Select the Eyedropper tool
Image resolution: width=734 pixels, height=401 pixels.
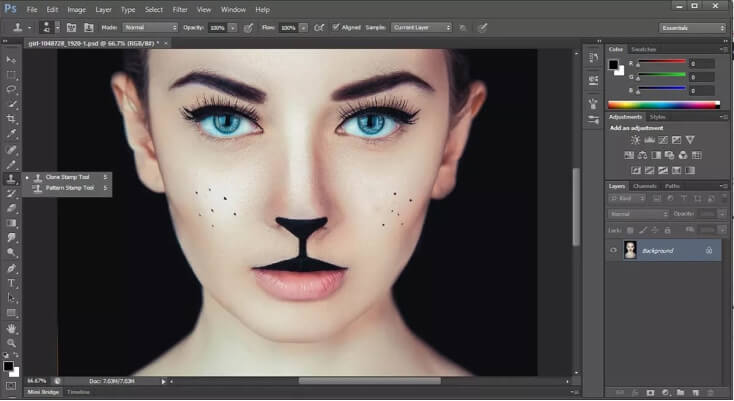12,134
